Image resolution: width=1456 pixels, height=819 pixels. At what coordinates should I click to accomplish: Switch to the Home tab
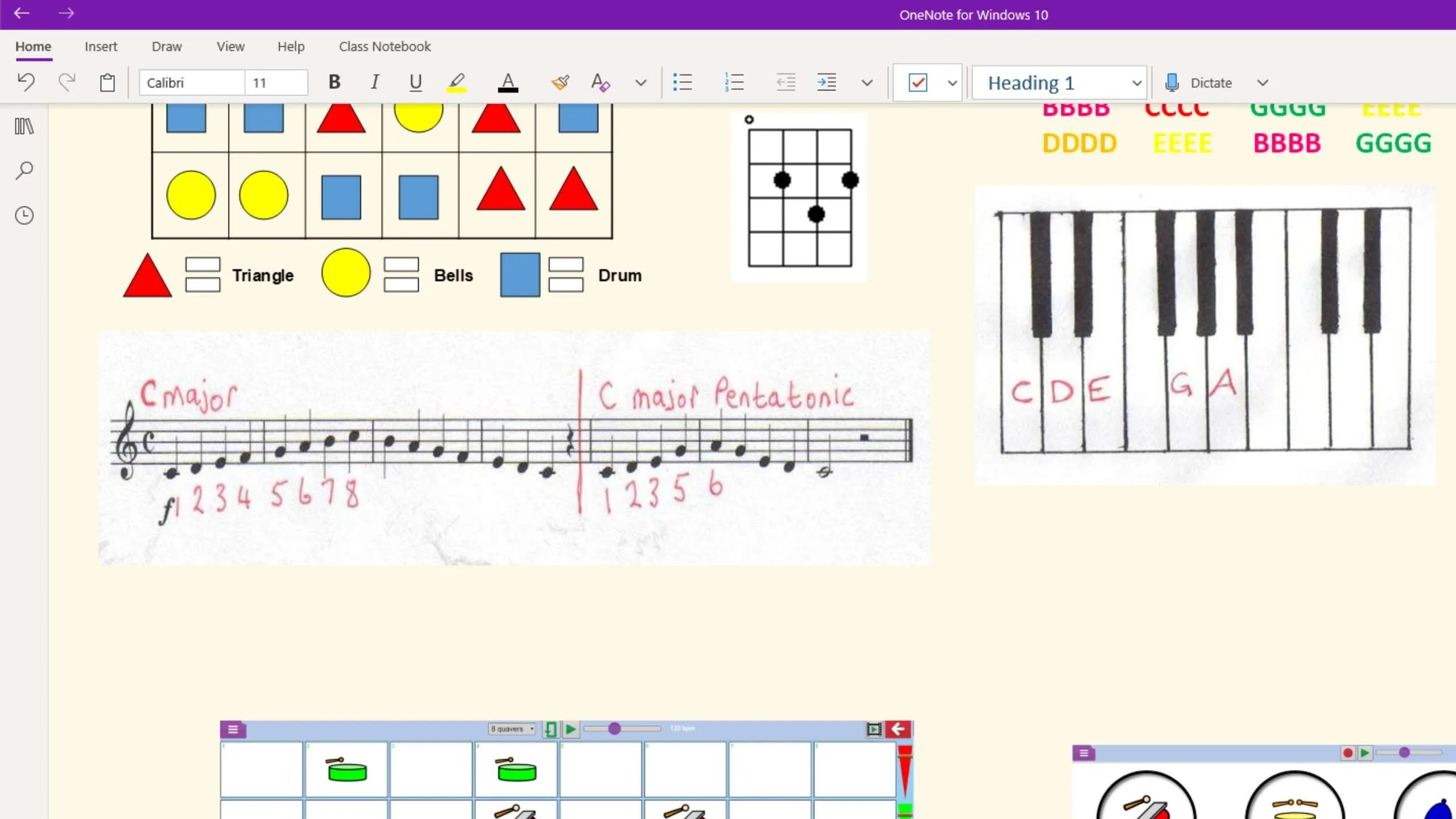(34, 47)
